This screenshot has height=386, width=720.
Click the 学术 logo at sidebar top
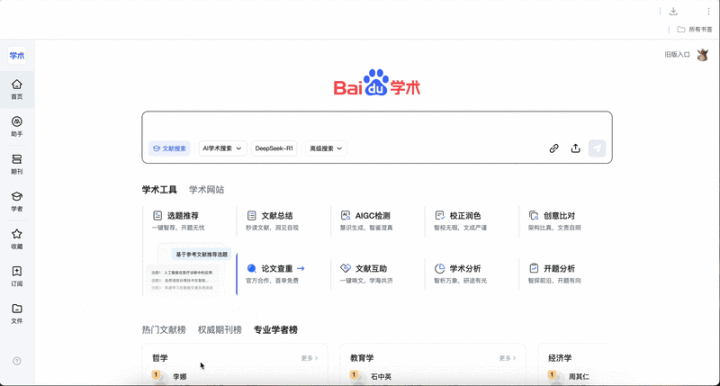point(17,56)
